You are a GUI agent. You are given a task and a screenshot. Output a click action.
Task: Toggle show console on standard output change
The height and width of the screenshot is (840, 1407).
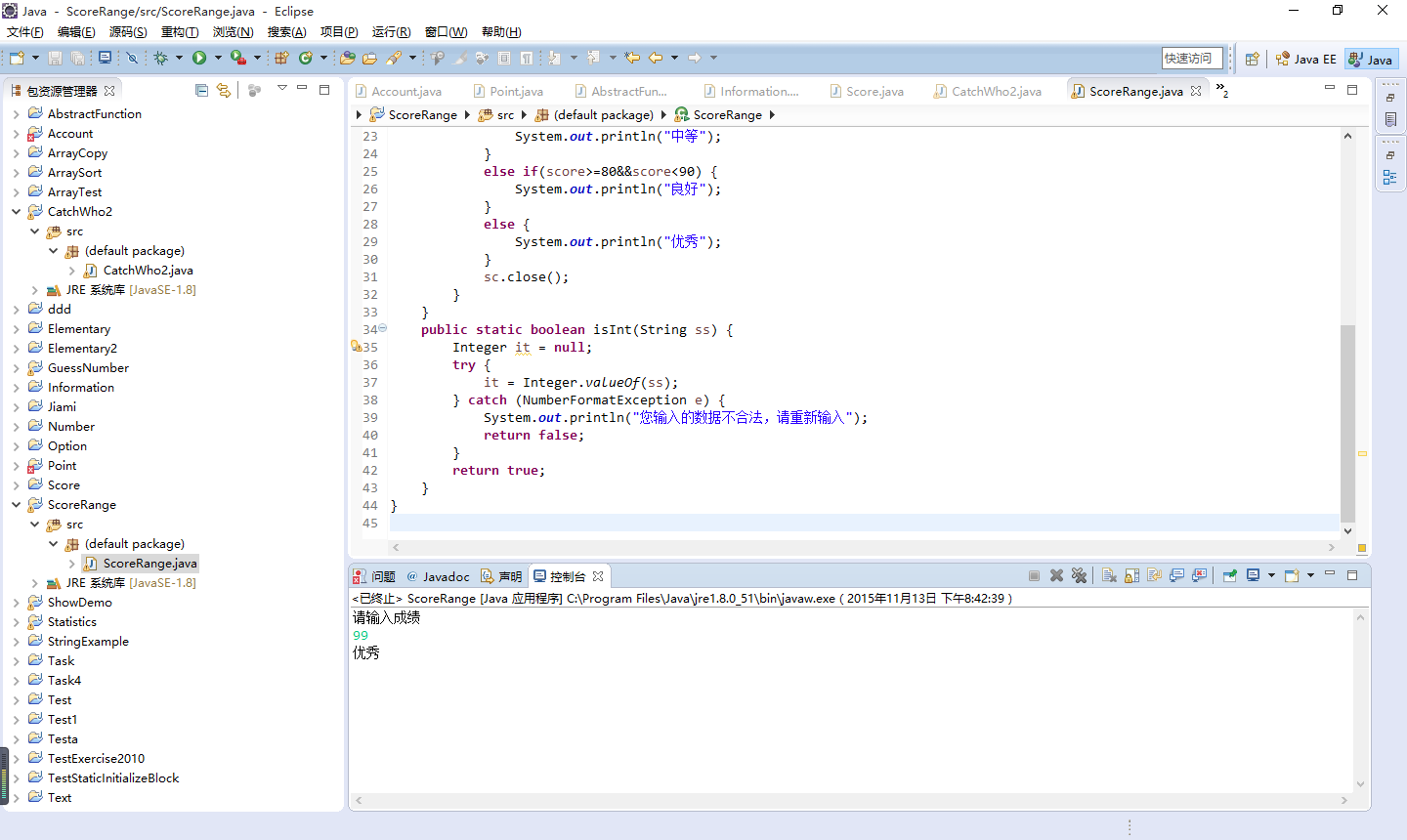pos(1176,575)
